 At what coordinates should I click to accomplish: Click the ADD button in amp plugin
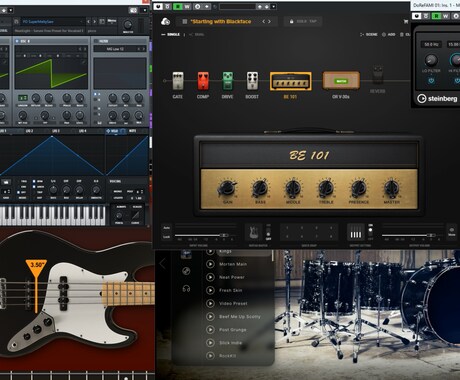tap(388, 34)
